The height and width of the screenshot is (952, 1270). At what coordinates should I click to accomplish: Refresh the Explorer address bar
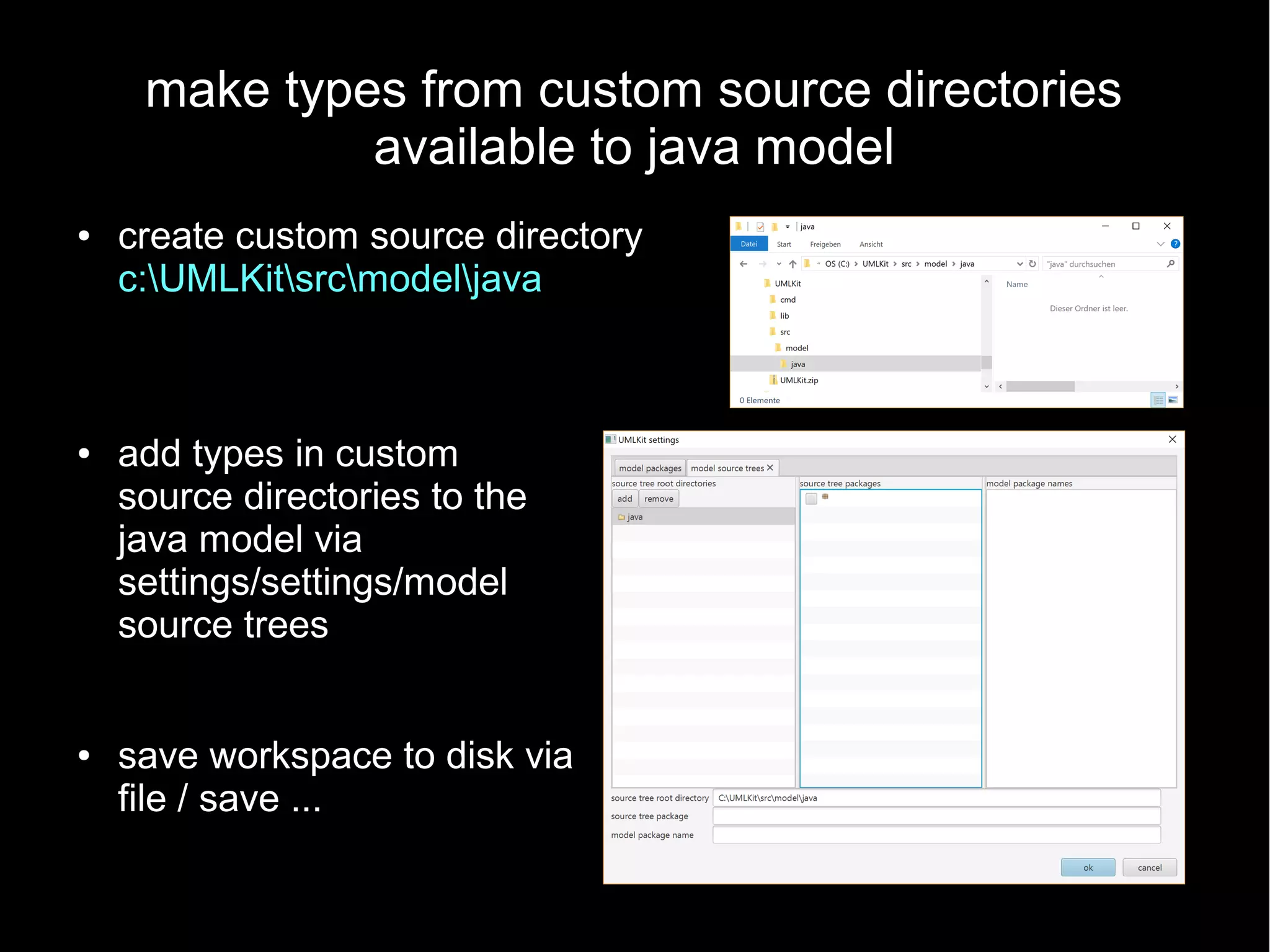click(1032, 264)
